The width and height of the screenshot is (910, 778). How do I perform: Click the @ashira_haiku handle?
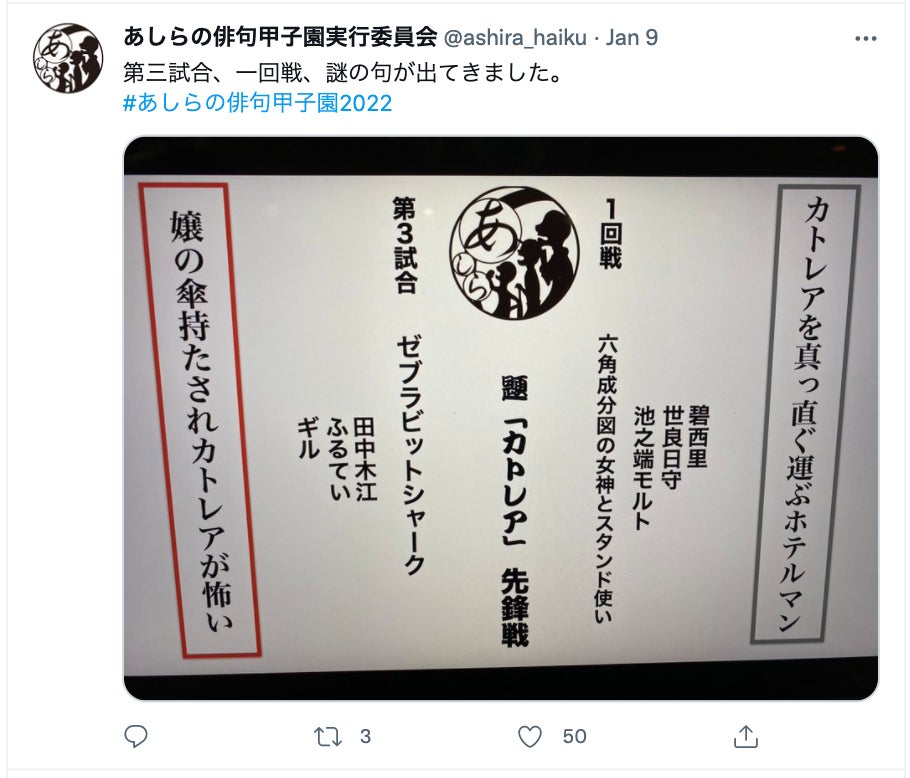[x=515, y=38]
